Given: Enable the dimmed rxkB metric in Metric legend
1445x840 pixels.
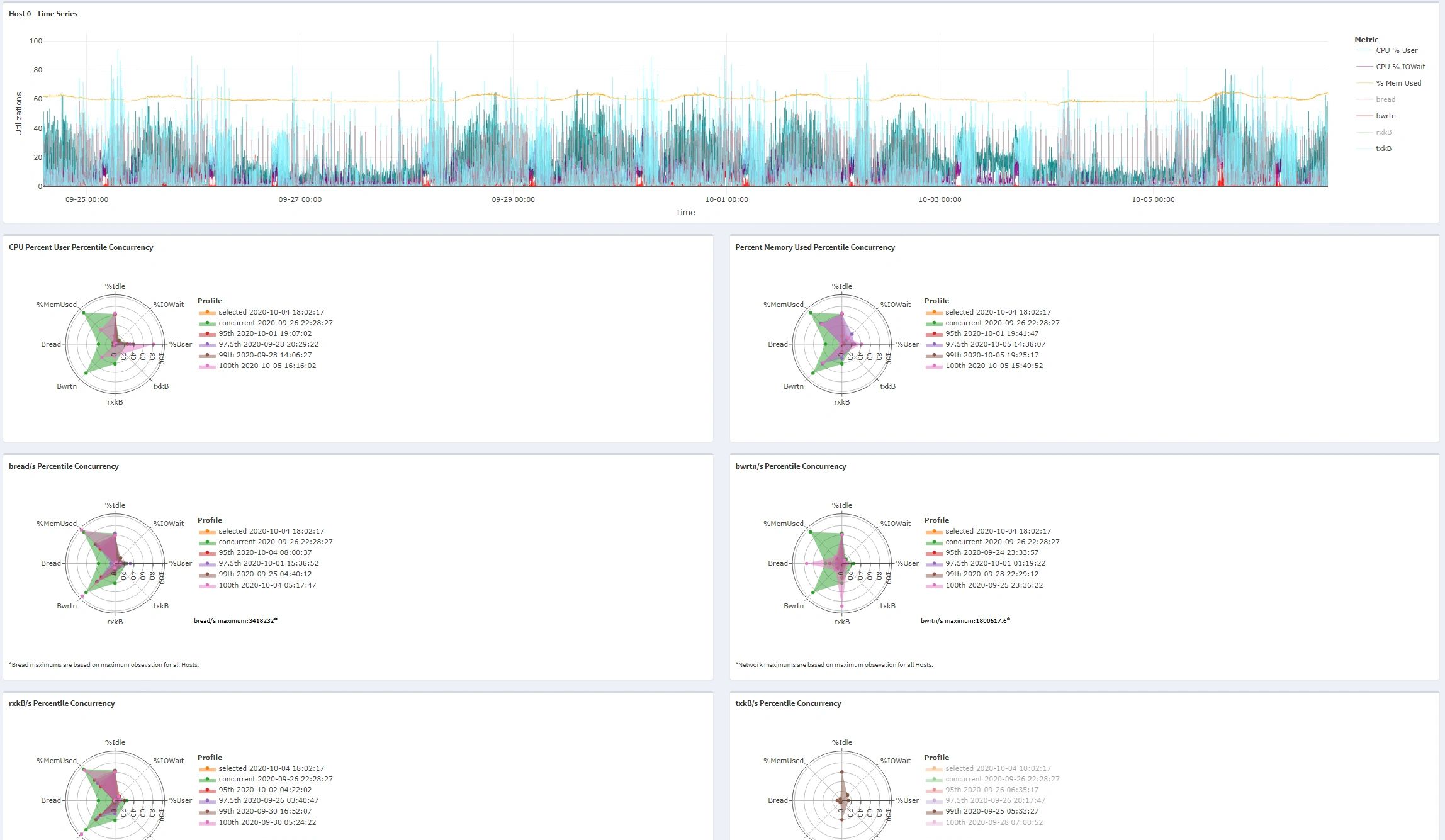Looking at the screenshot, I should click(1374, 132).
